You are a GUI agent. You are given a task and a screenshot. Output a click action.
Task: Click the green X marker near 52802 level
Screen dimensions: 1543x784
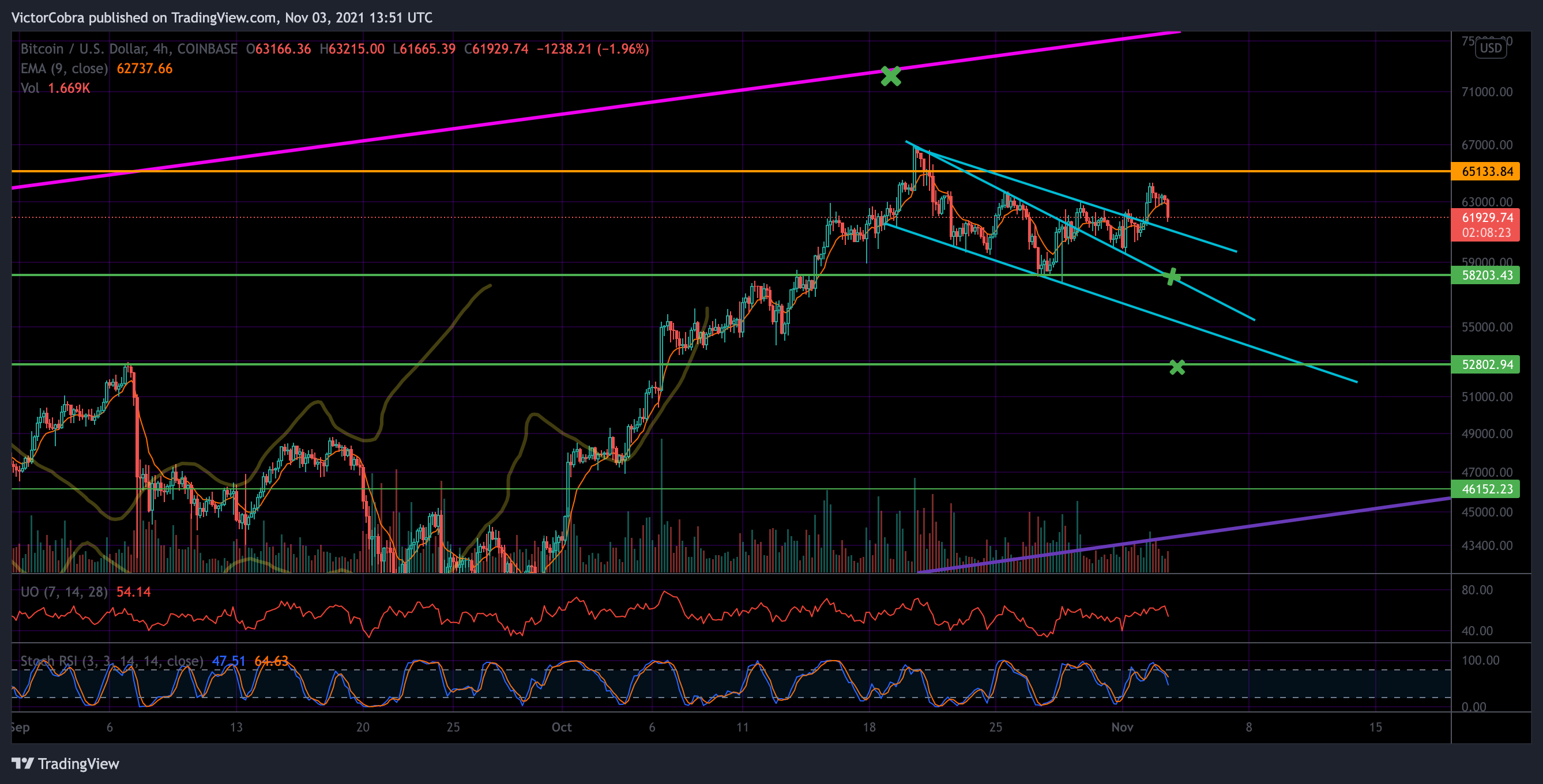1177,367
